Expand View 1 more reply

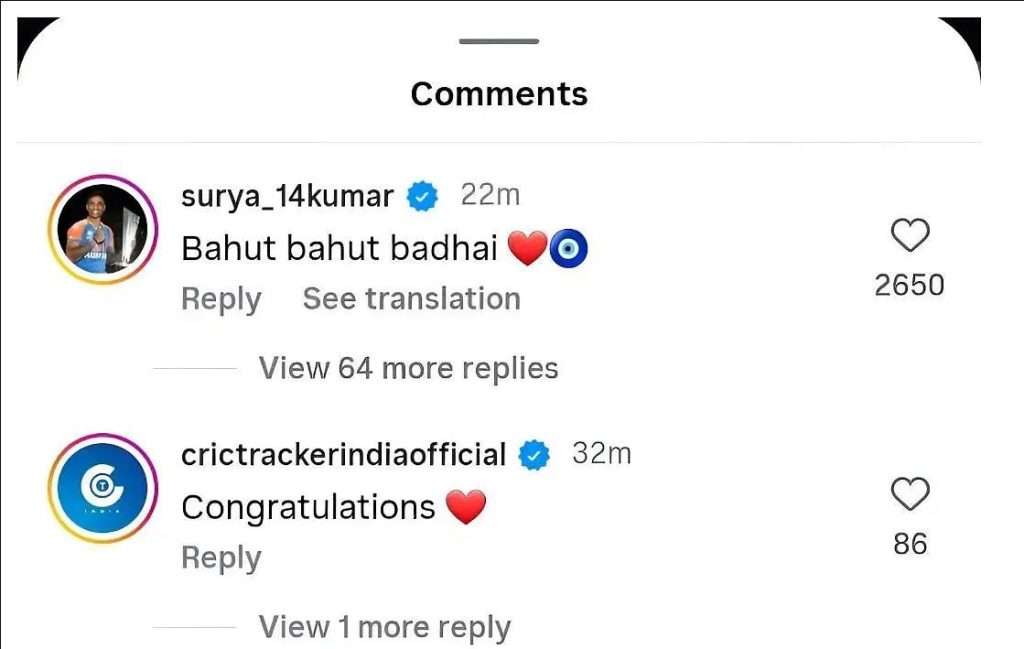pyautogui.click(x=385, y=627)
